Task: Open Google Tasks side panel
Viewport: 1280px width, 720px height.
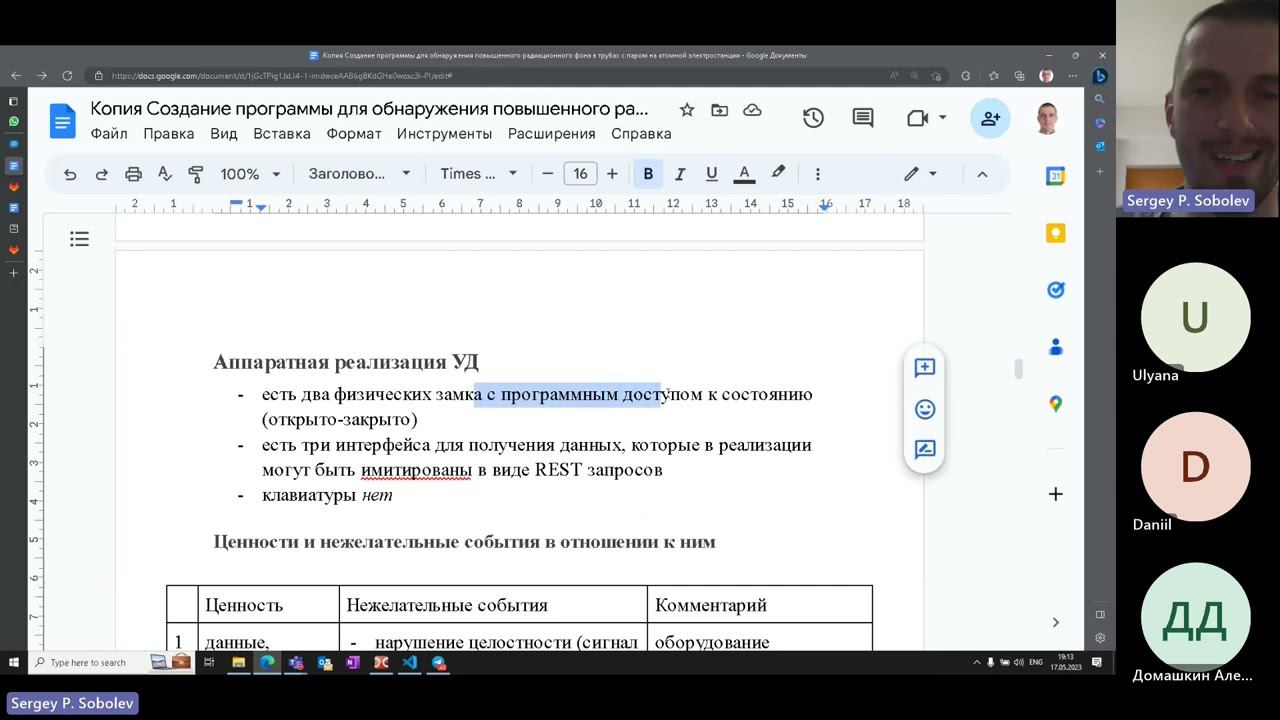Action: 1055,290
